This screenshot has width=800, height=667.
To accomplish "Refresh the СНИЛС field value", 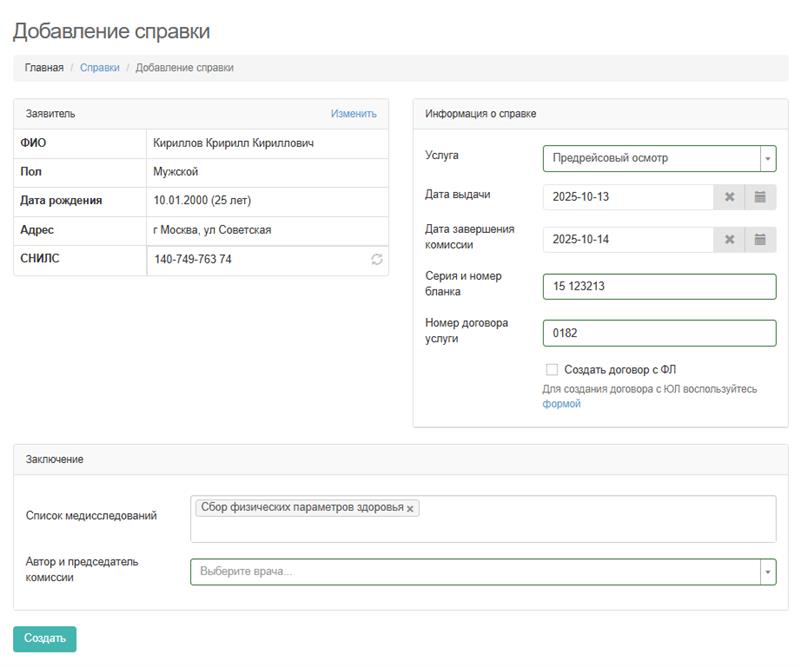I will (x=377, y=260).
